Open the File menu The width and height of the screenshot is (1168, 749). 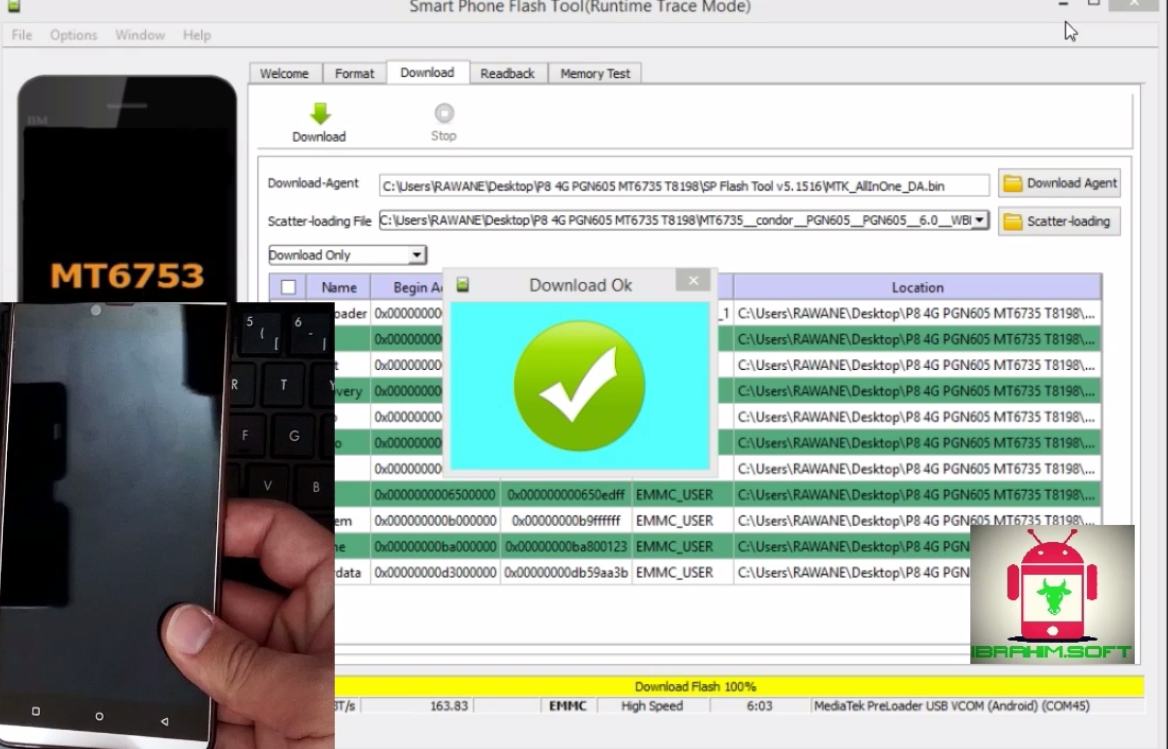point(22,35)
